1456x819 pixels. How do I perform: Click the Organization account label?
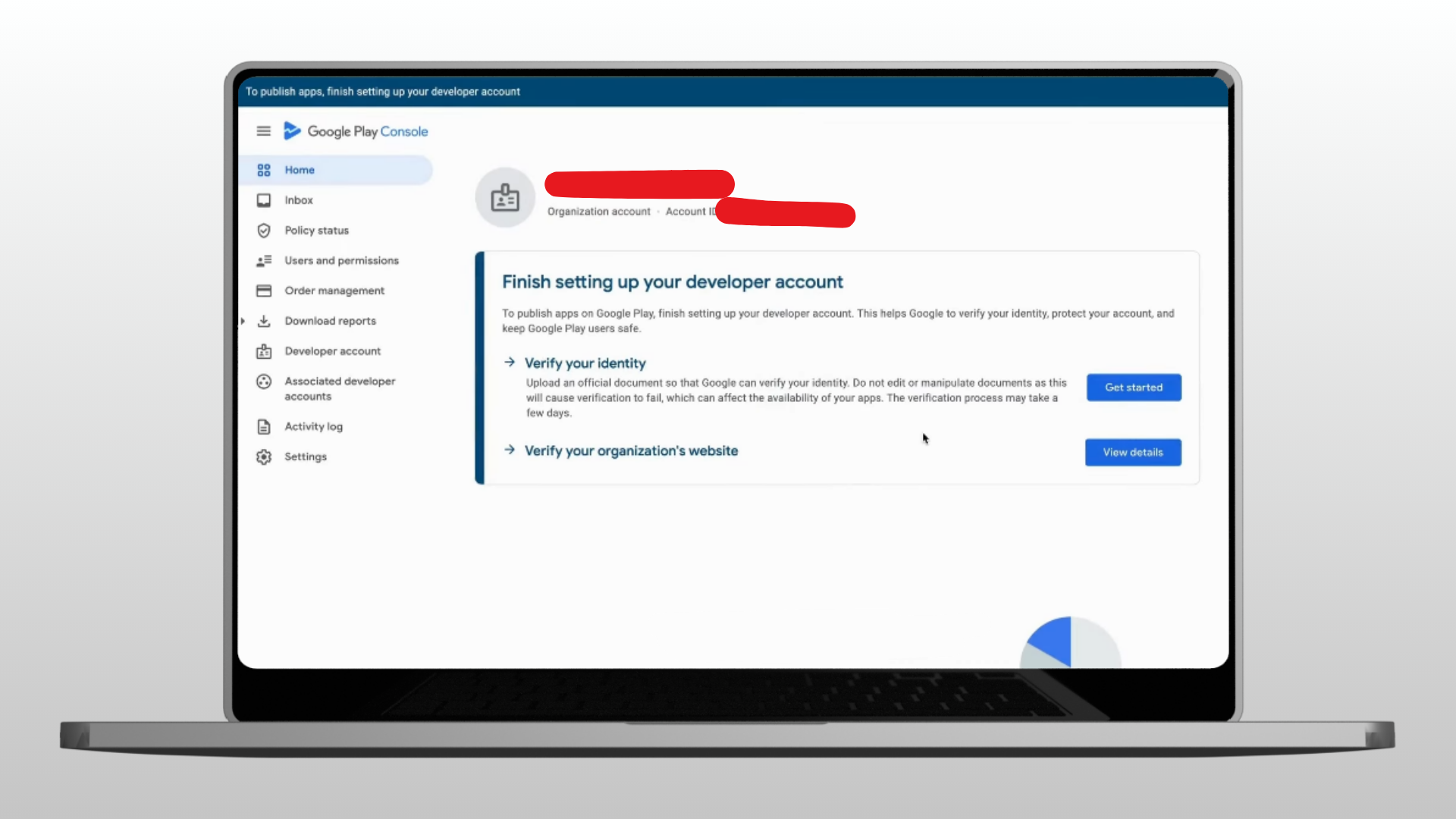pos(599,212)
